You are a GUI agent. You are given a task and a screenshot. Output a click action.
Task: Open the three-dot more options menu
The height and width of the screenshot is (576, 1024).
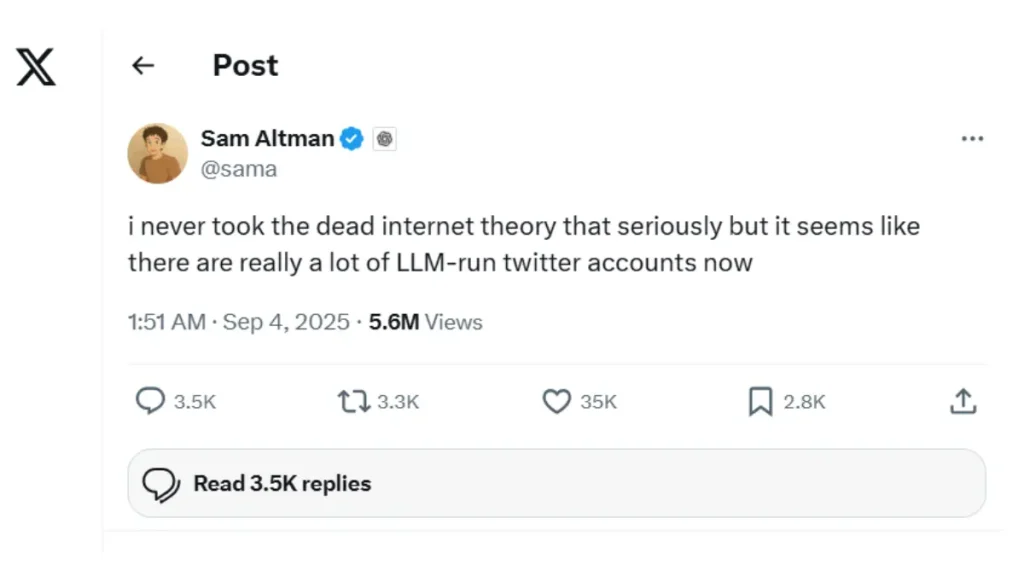pos(972,139)
